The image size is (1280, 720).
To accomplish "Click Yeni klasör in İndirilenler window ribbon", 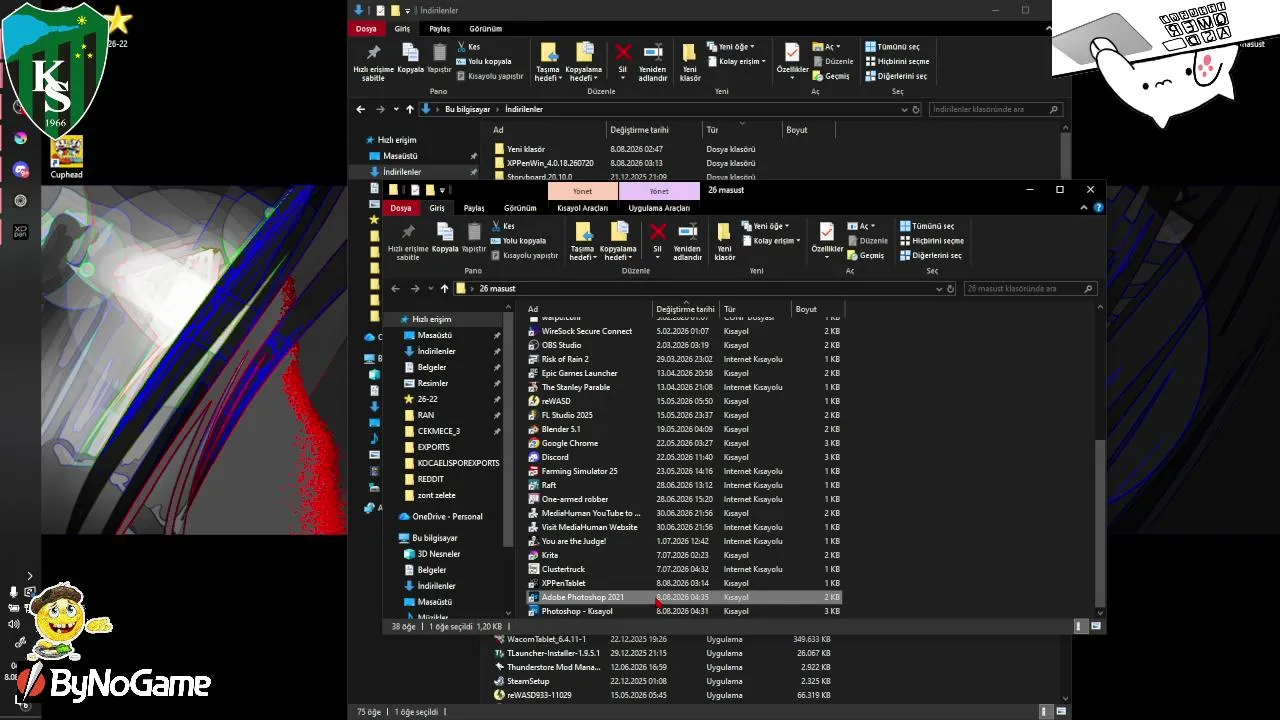I will 690,62.
